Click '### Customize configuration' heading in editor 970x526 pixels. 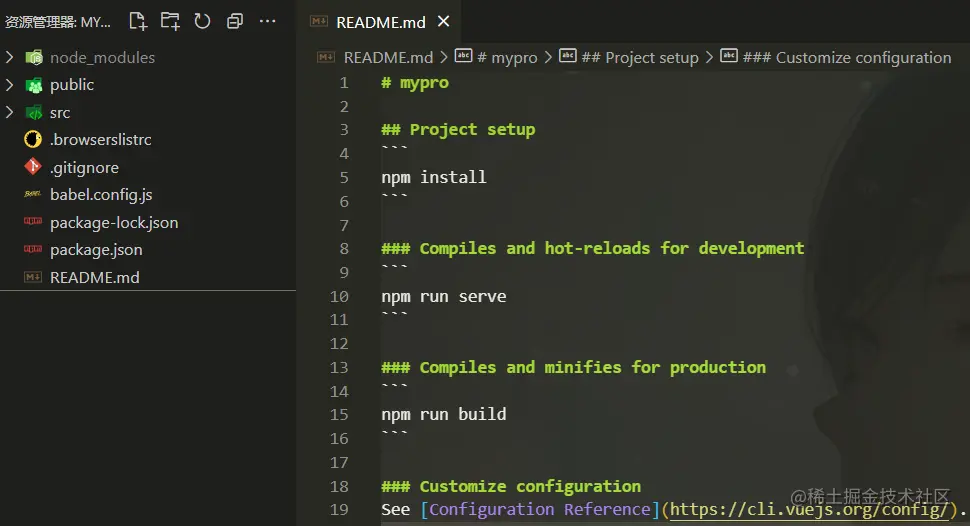point(511,486)
